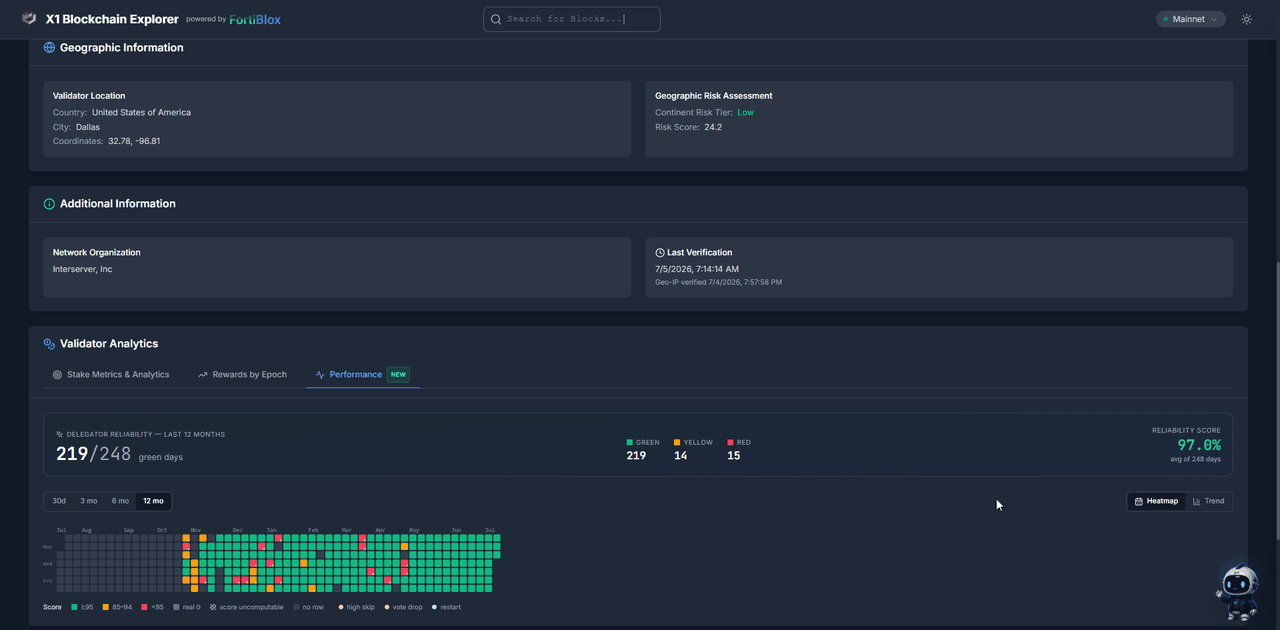
Task: Click the GREEN 219 count
Action: pos(636,456)
